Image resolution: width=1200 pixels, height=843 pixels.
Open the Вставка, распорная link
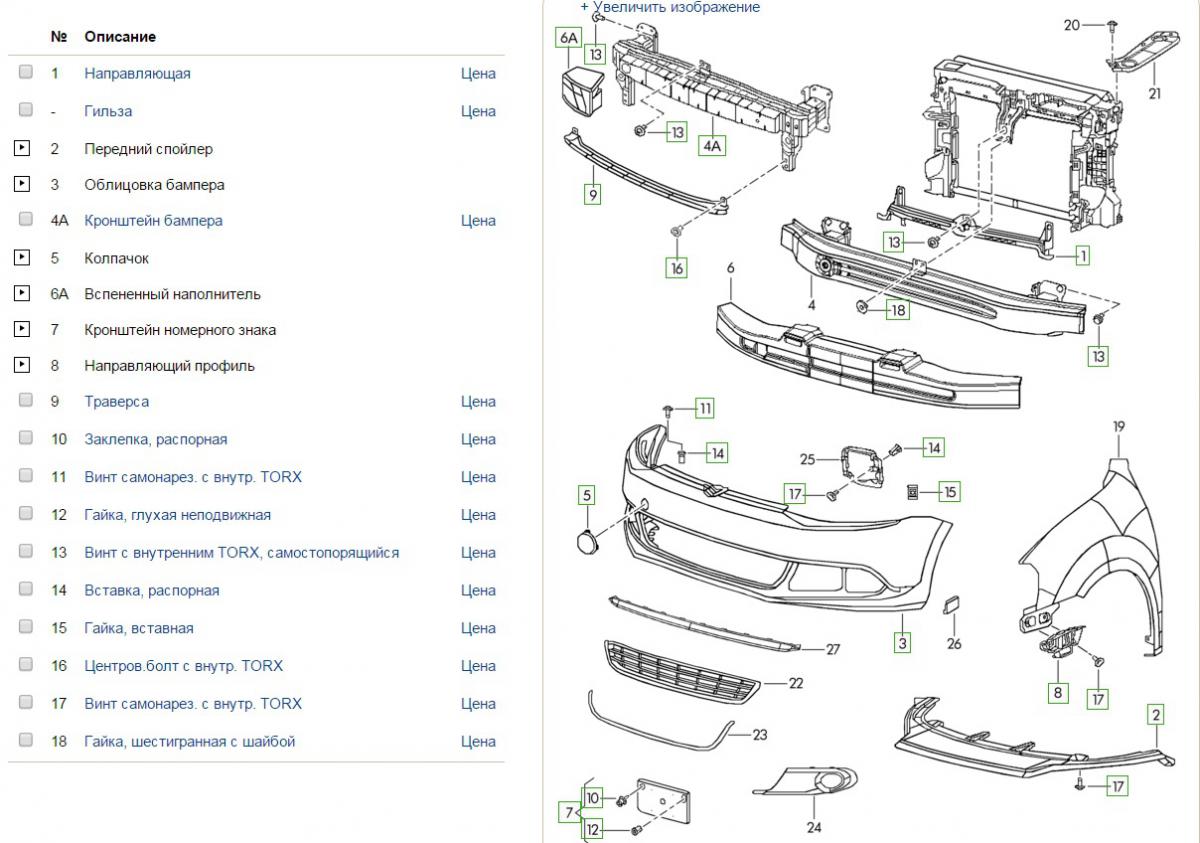coord(152,590)
